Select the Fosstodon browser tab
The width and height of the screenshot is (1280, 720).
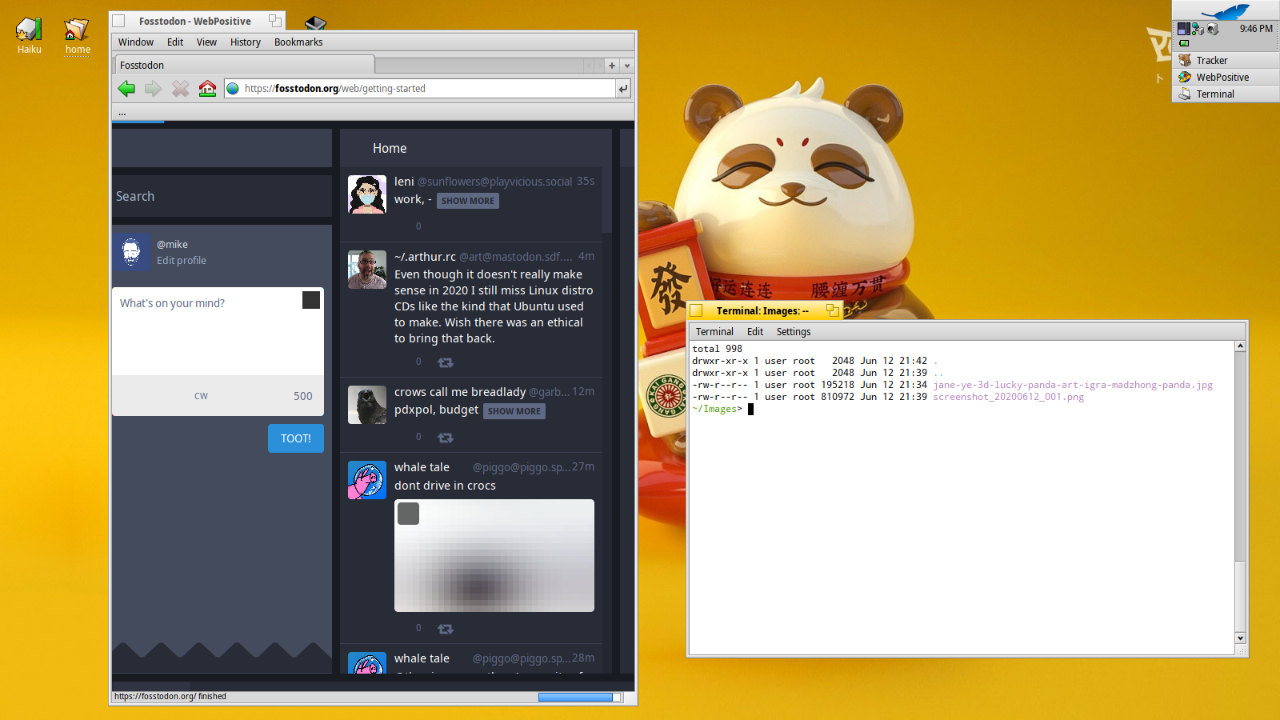(244, 65)
